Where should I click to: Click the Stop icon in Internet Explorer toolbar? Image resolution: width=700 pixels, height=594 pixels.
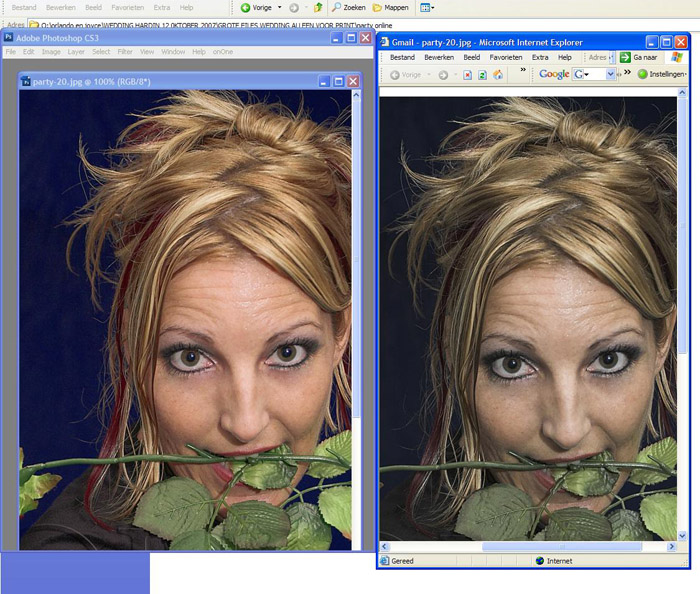coord(467,75)
